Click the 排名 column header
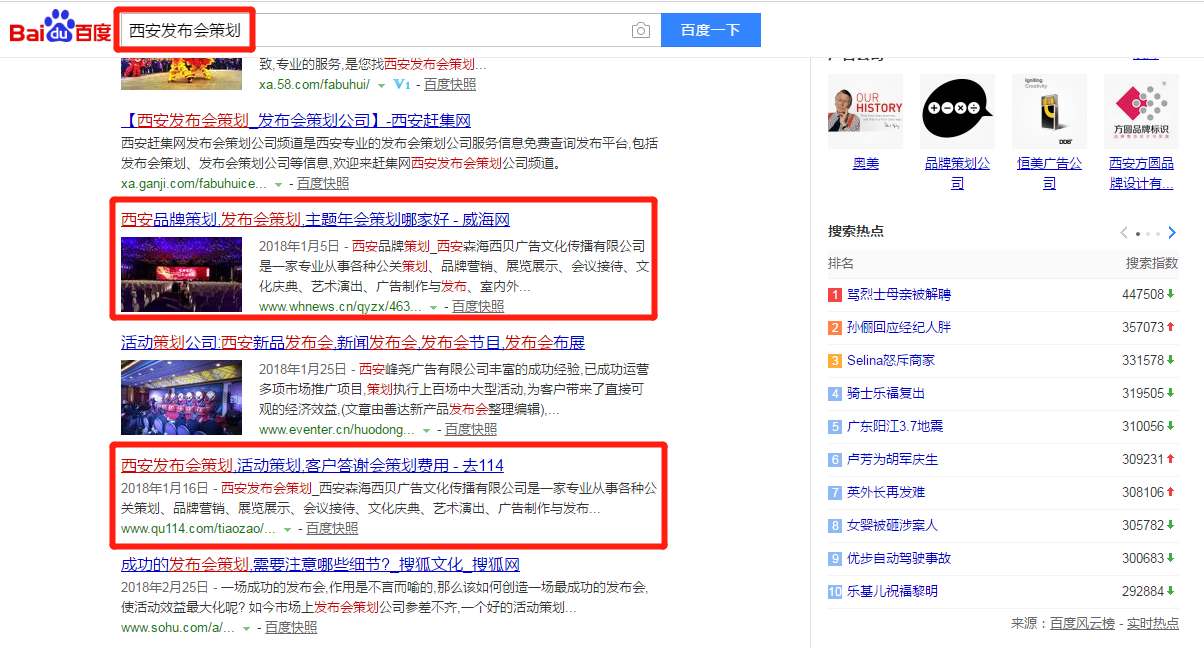Viewport: 1204px width, 648px height. click(x=841, y=263)
